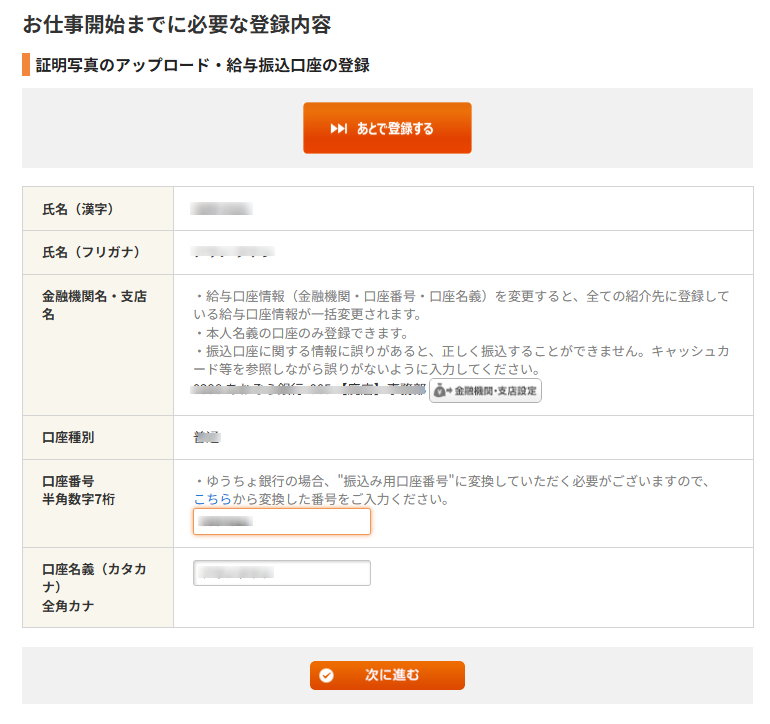The image size is (770, 724).
Task: Click the お仕事開始までに必要な登録内容 page title
Action: pyautogui.click(x=176, y=23)
